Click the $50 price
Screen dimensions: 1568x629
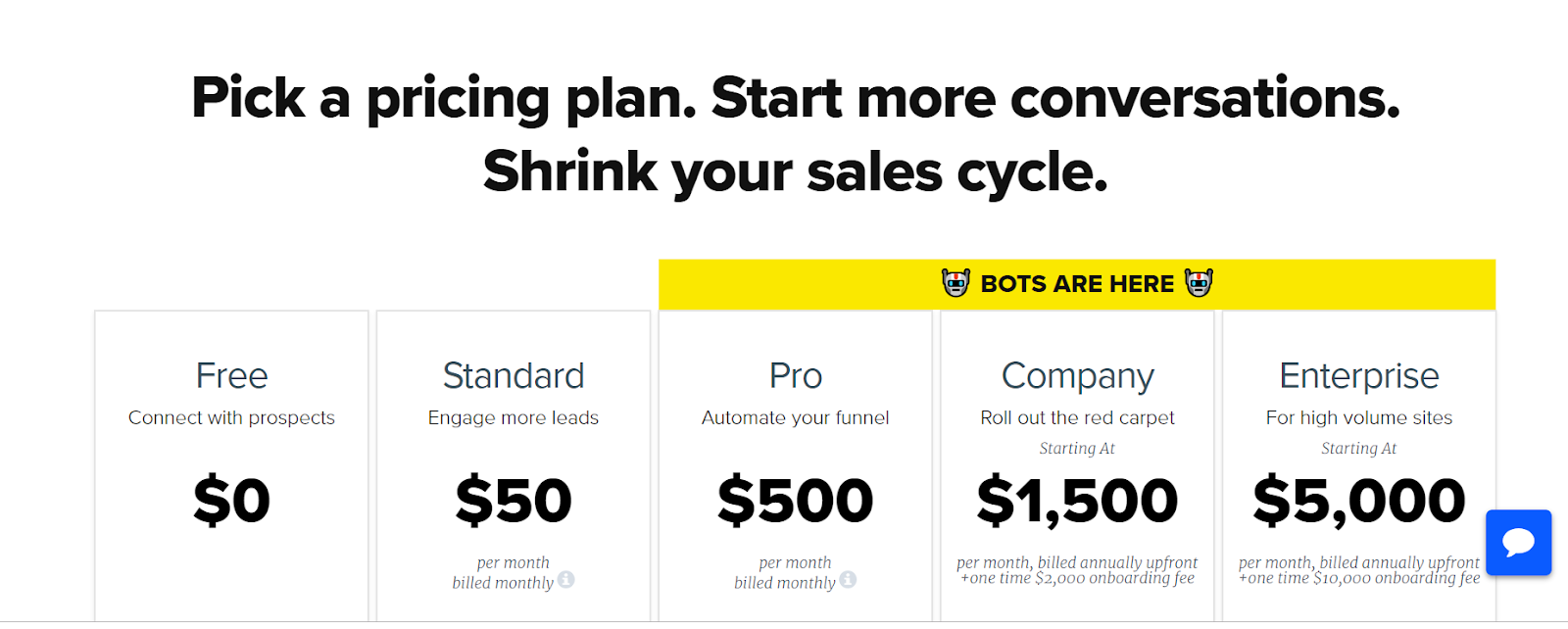point(514,501)
